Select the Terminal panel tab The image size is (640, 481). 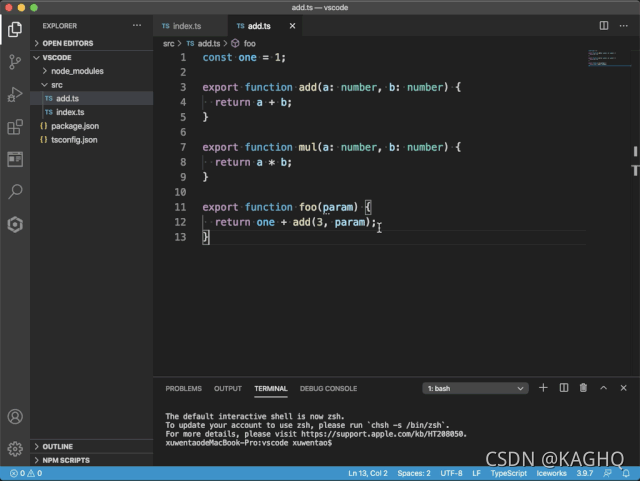tap(271, 388)
